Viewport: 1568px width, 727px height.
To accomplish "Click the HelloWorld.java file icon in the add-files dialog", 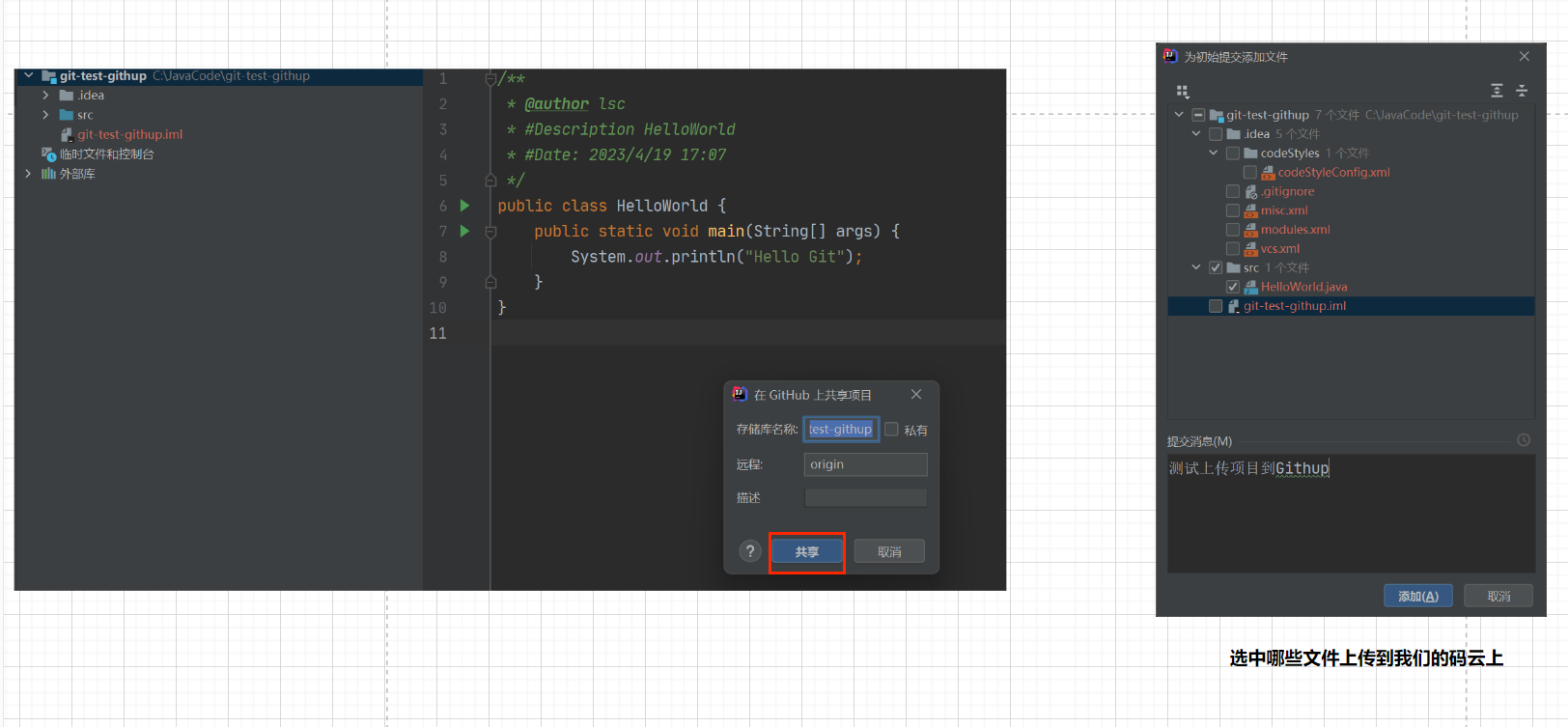I will 1251,287.
